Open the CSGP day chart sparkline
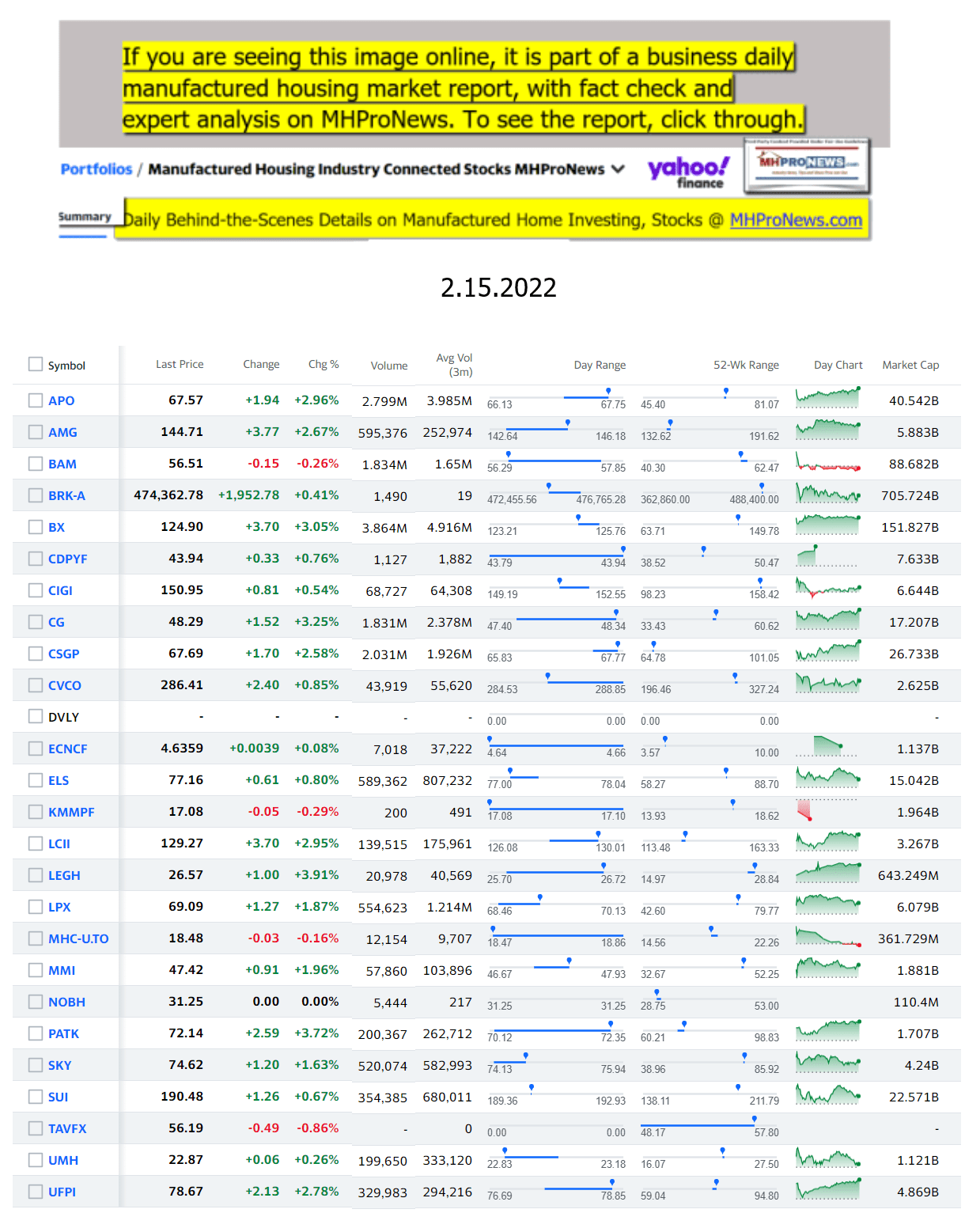The height and width of the screenshot is (1232, 965). click(828, 650)
